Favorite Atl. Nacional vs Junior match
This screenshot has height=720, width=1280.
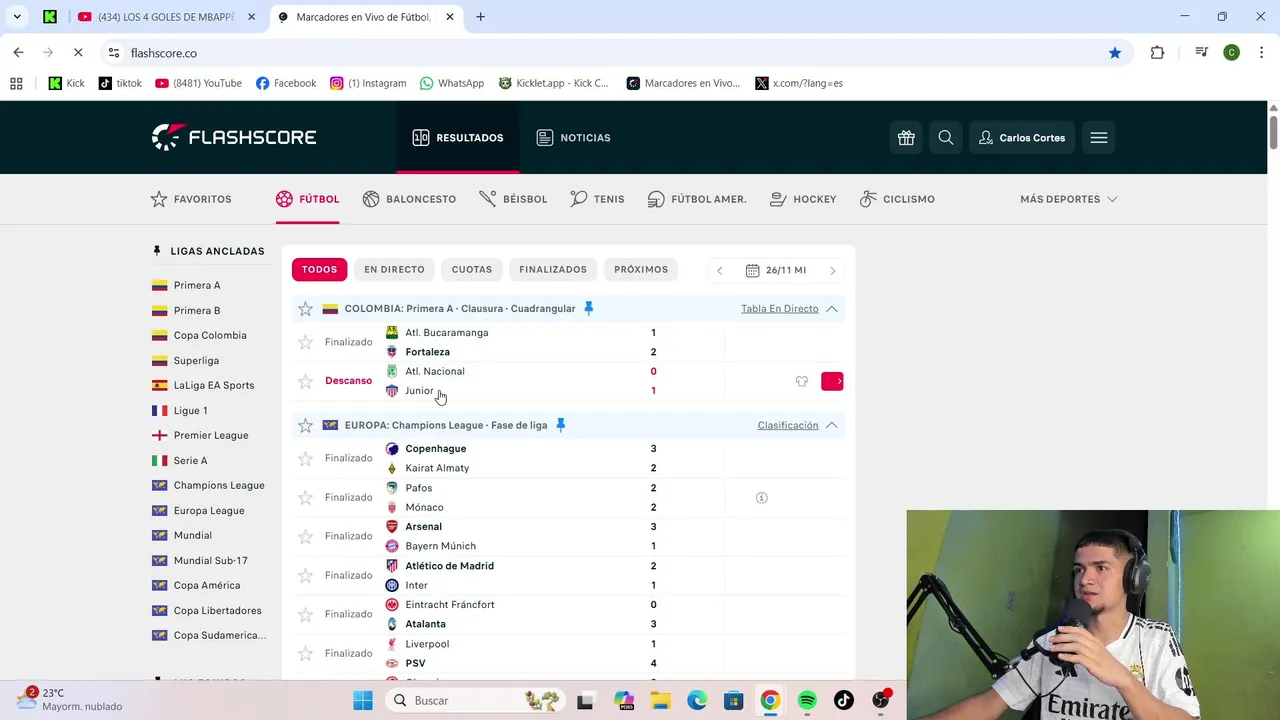tap(306, 381)
